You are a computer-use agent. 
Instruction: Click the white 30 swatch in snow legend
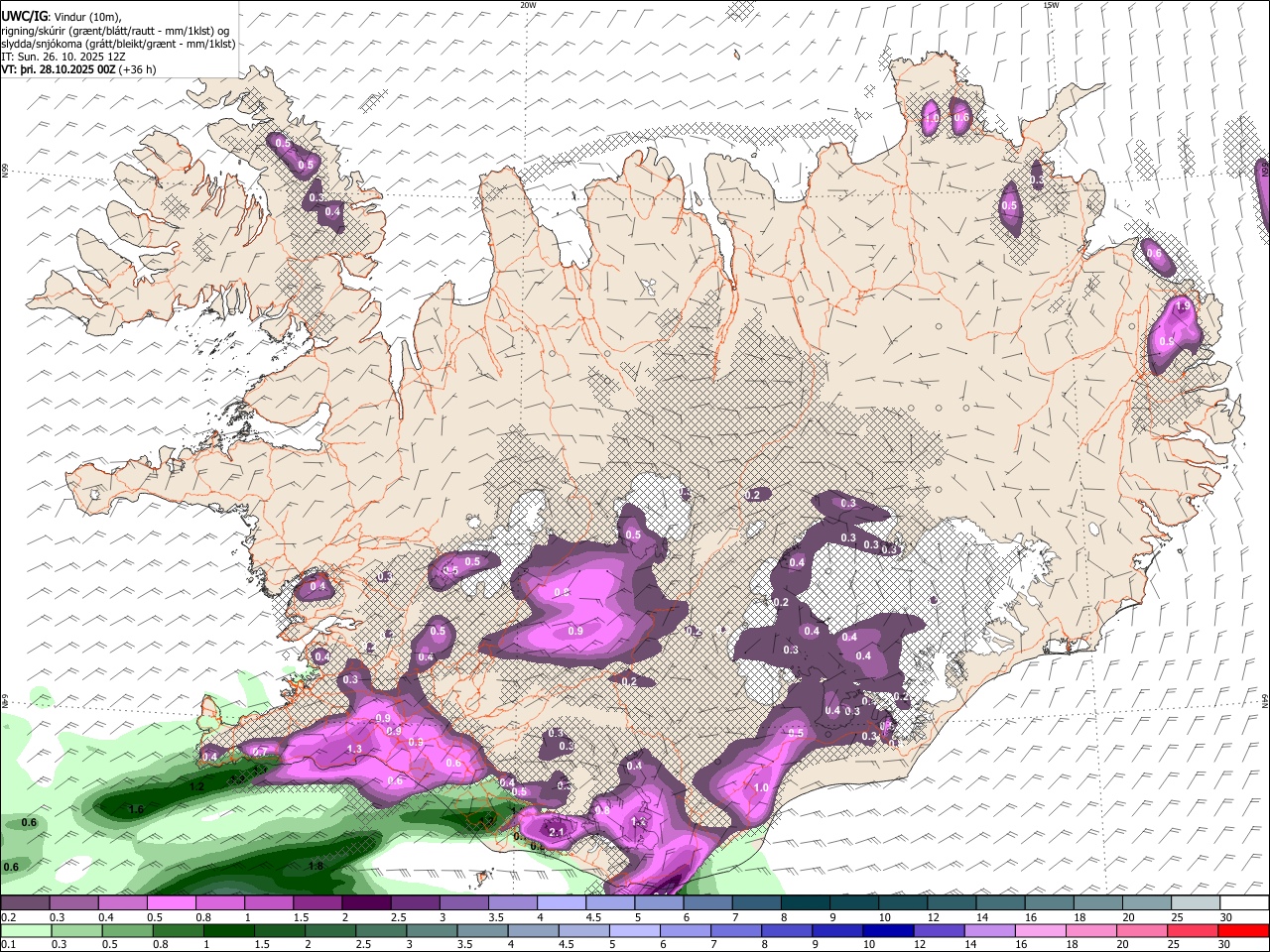coord(1245,902)
